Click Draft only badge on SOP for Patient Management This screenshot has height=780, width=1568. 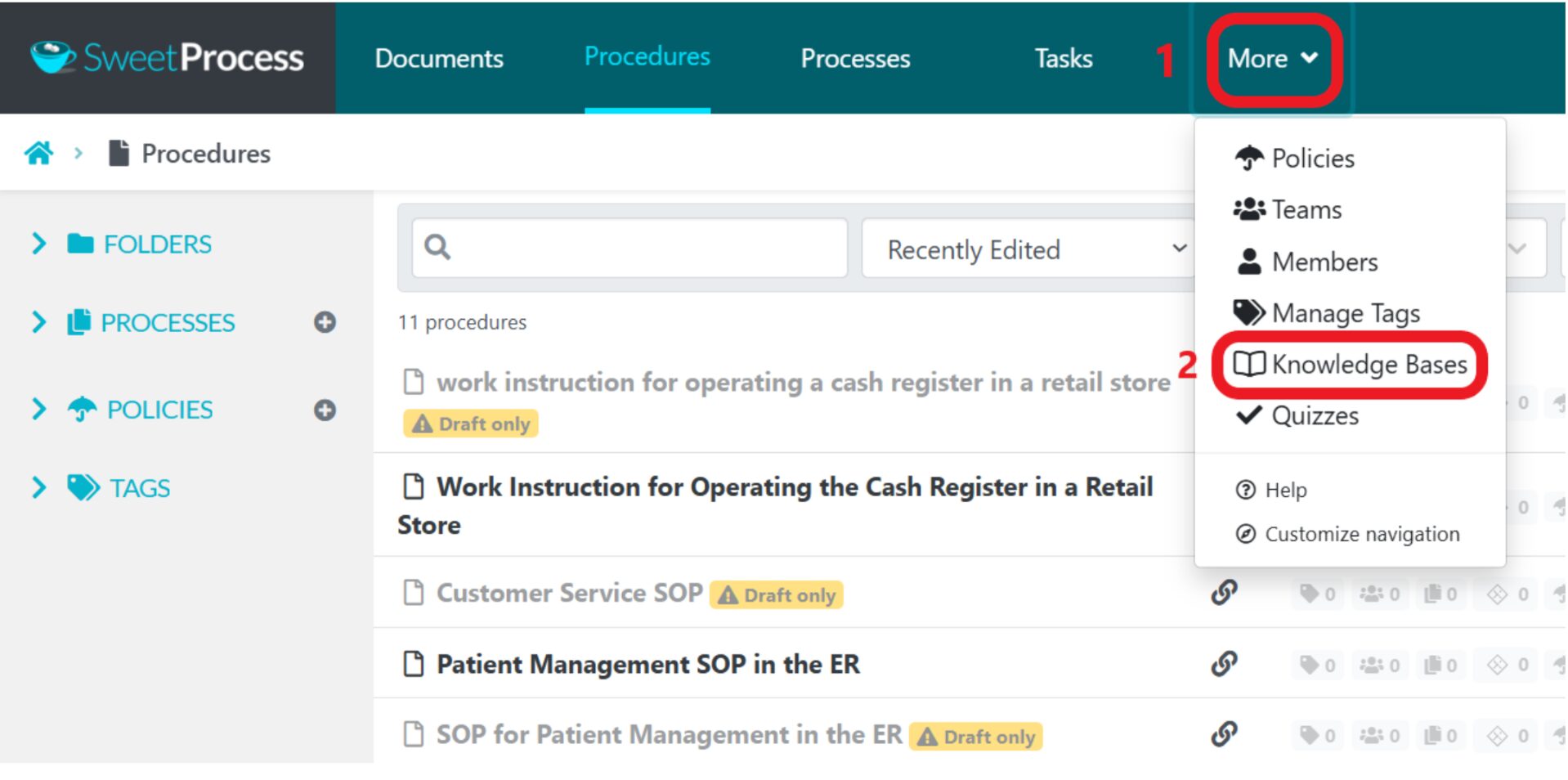click(975, 737)
